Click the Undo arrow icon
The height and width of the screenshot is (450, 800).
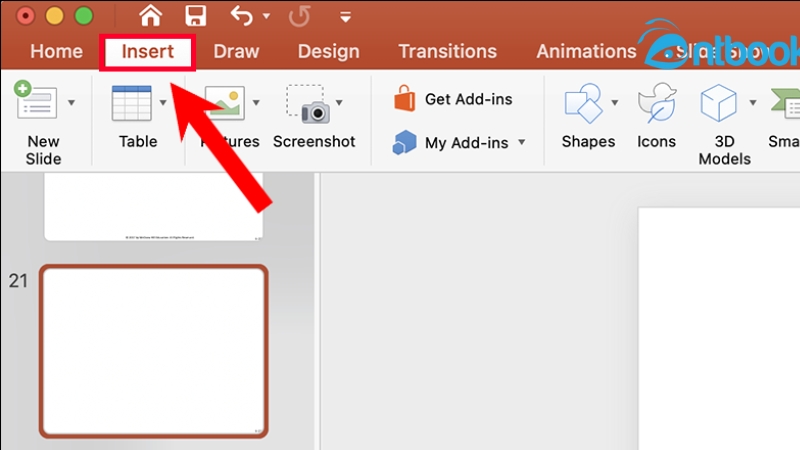pyautogui.click(x=242, y=16)
